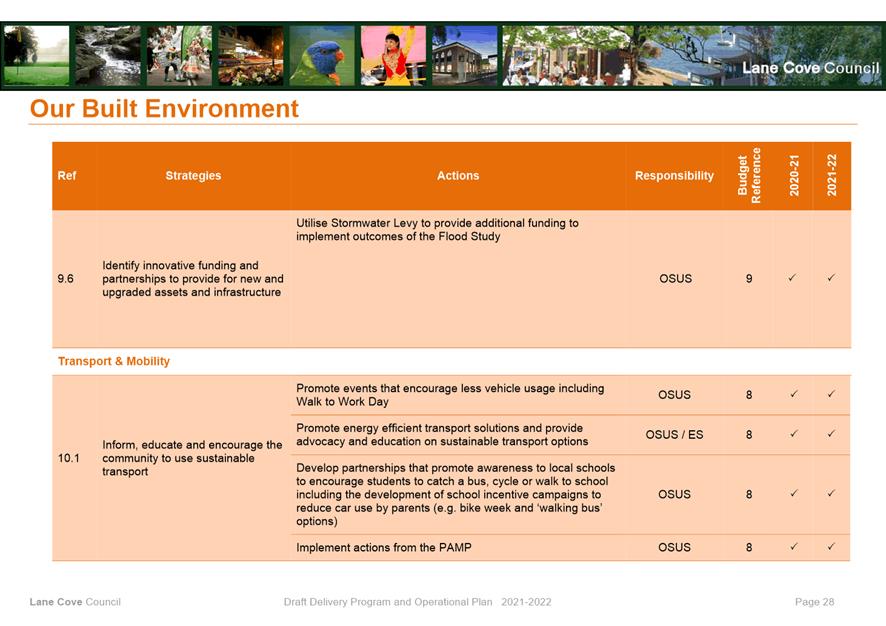Click the Draft Delivery Program footer text
The image size is (886, 626).
pos(417,602)
